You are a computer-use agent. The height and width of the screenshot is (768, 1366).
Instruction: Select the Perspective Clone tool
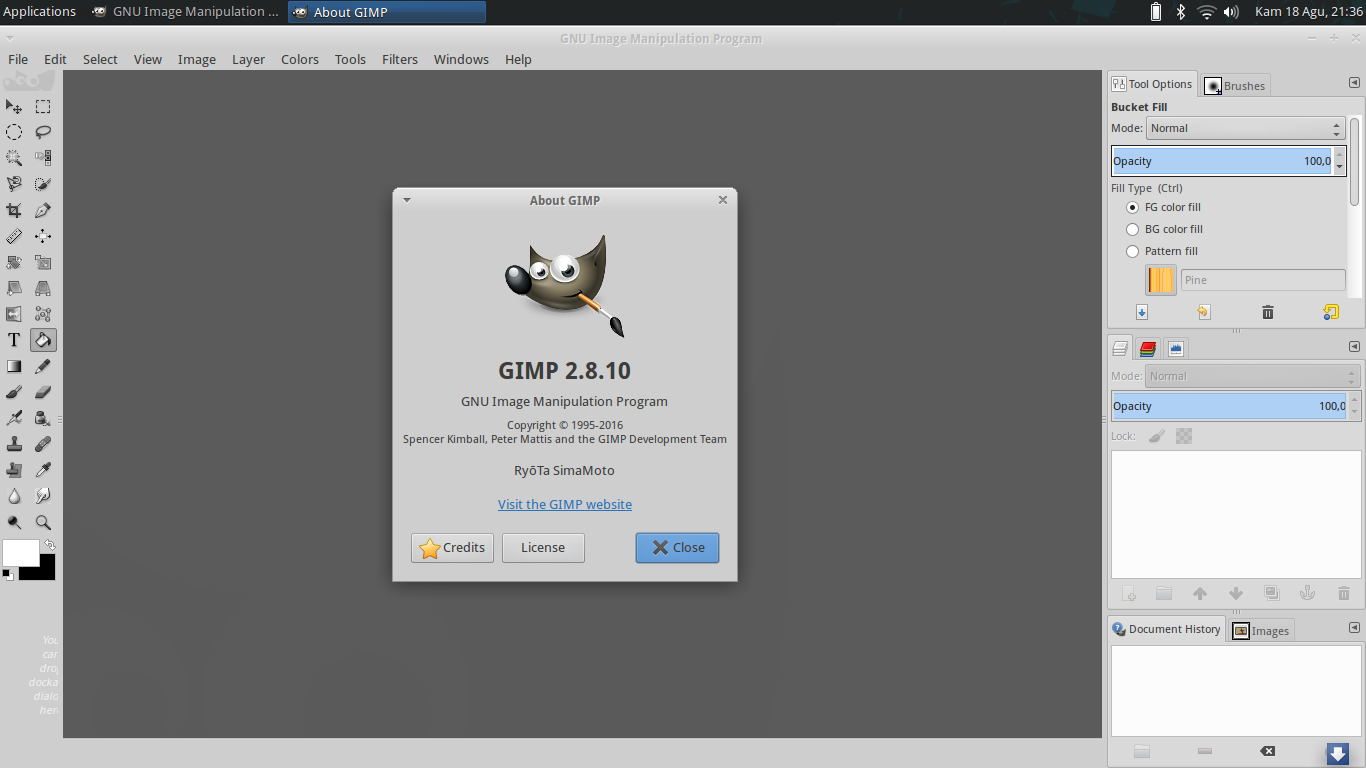coord(14,470)
